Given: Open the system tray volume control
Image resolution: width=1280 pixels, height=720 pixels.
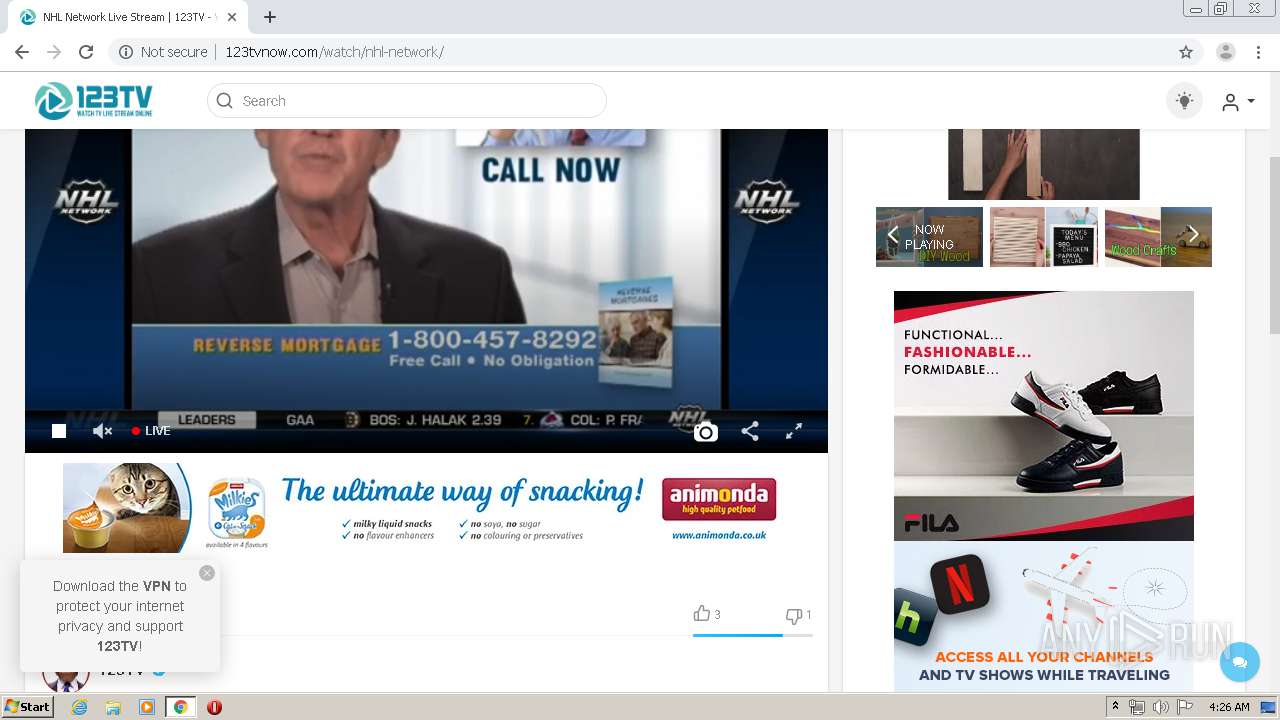Looking at the screenshot, I should click(x=1160, y=707).
